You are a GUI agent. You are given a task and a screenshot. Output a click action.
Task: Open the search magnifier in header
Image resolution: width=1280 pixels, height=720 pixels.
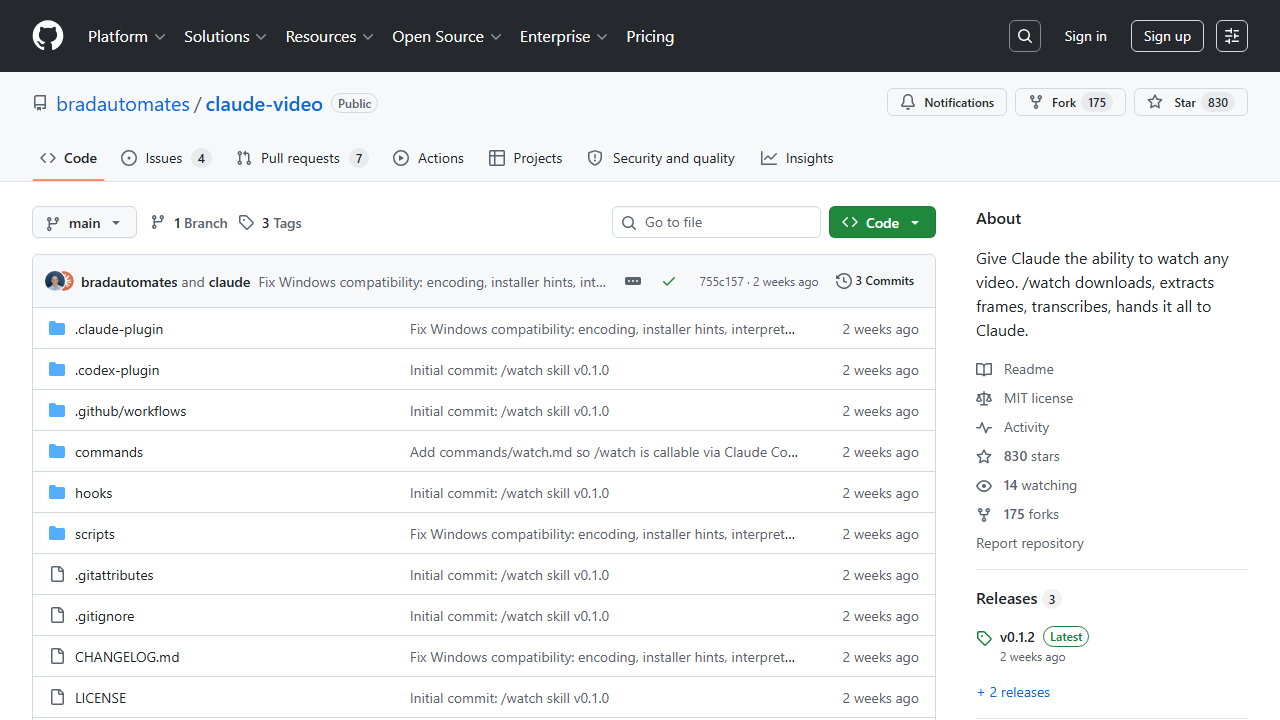[x=1025, y=36]
